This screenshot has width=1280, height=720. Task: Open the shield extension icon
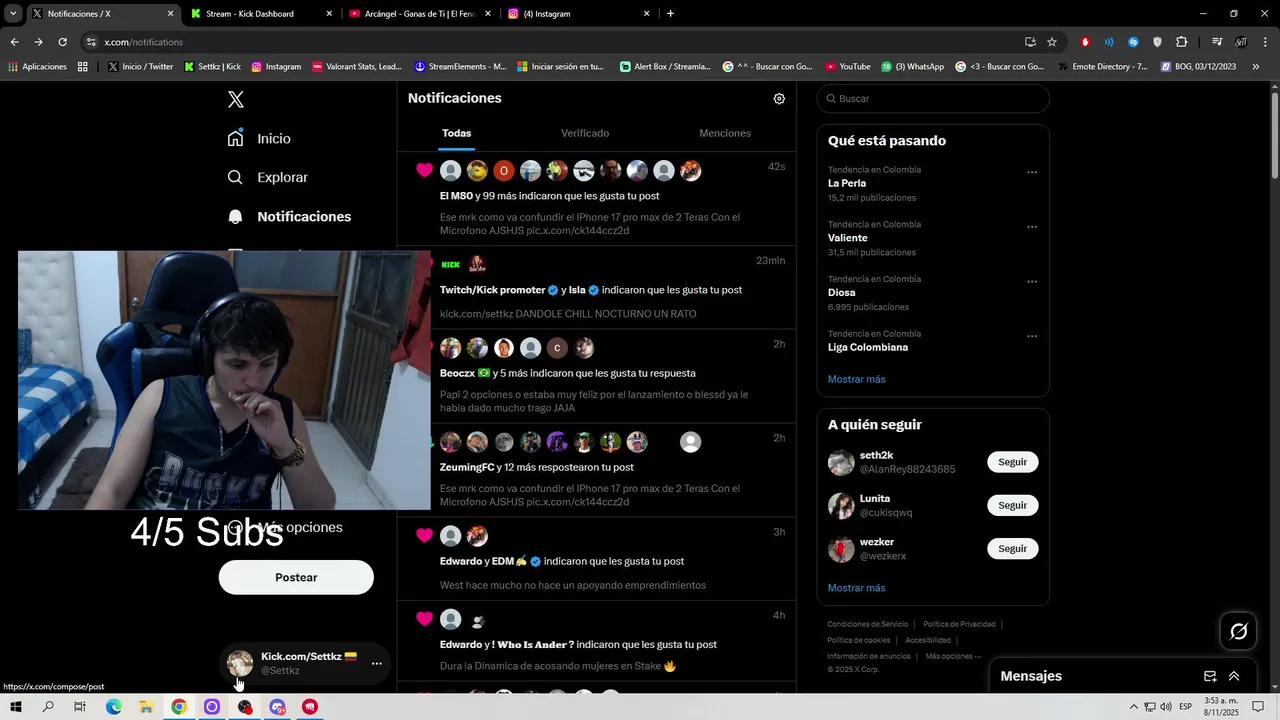pyautogui.click(x=1157, y=42)
